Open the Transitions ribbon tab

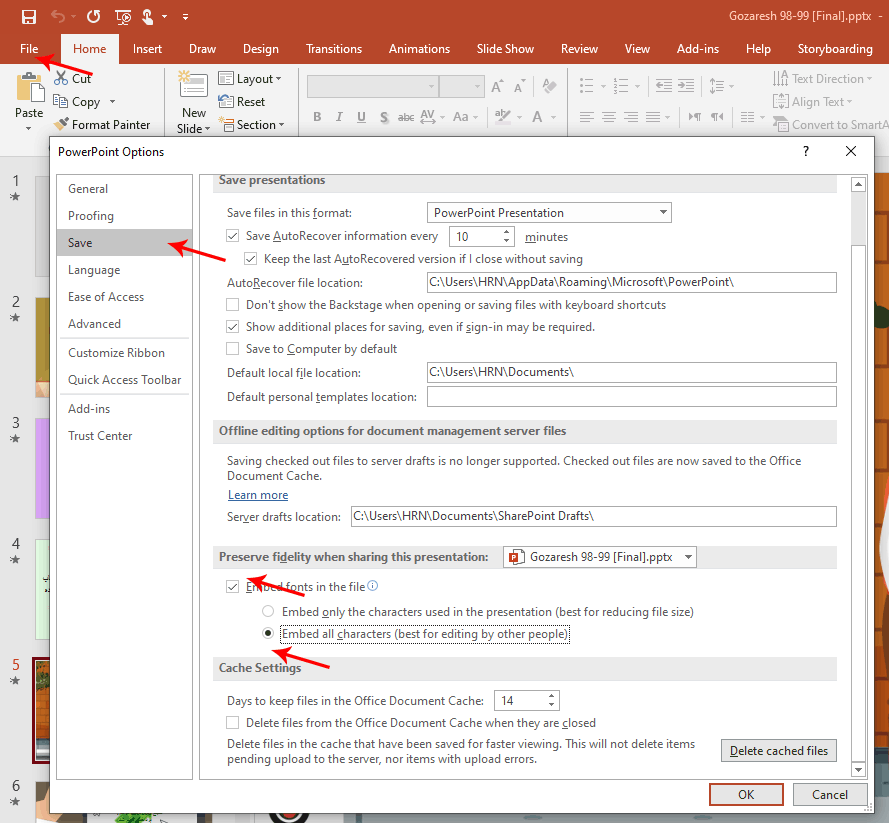pos(334,49)
